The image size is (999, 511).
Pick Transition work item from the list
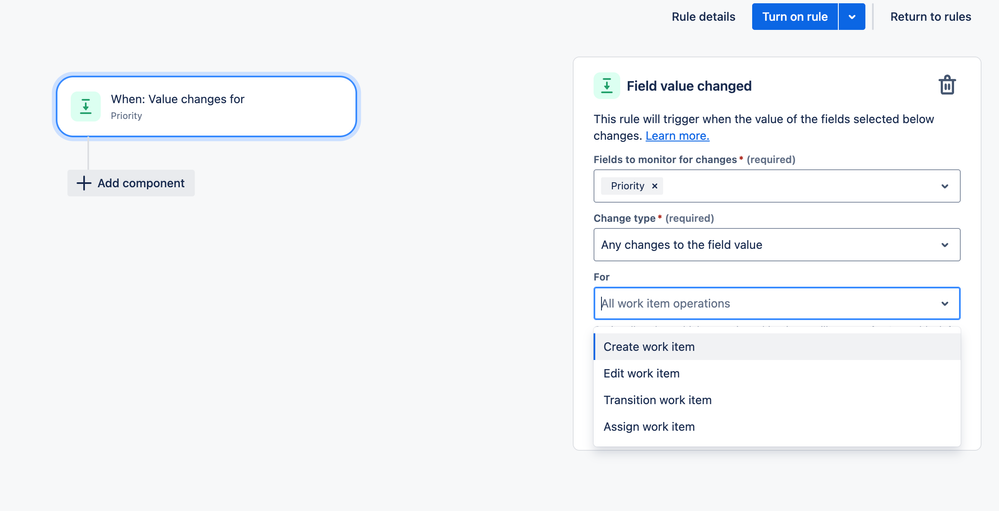pos(658,400)
